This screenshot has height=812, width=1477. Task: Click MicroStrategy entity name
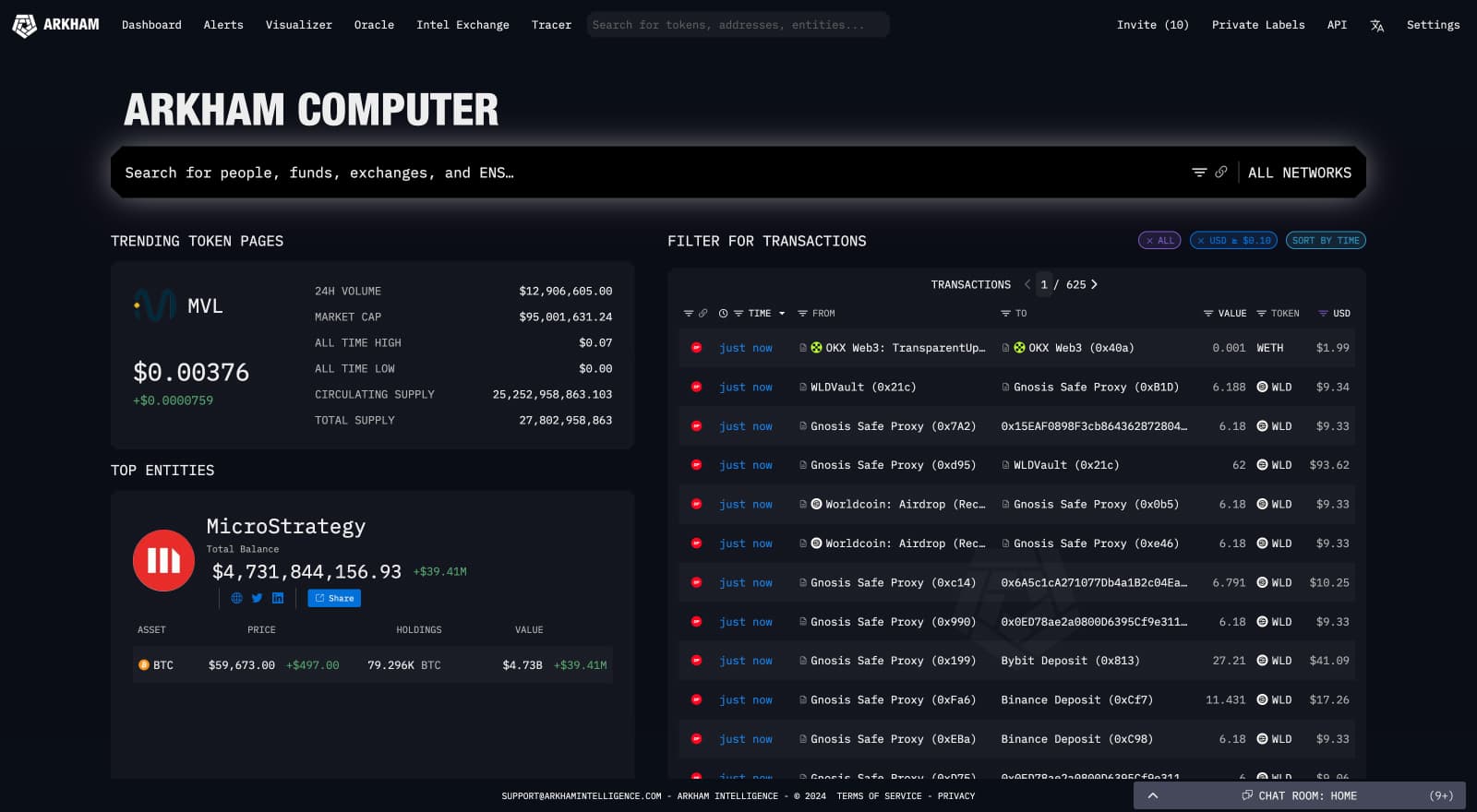[286, 527]
